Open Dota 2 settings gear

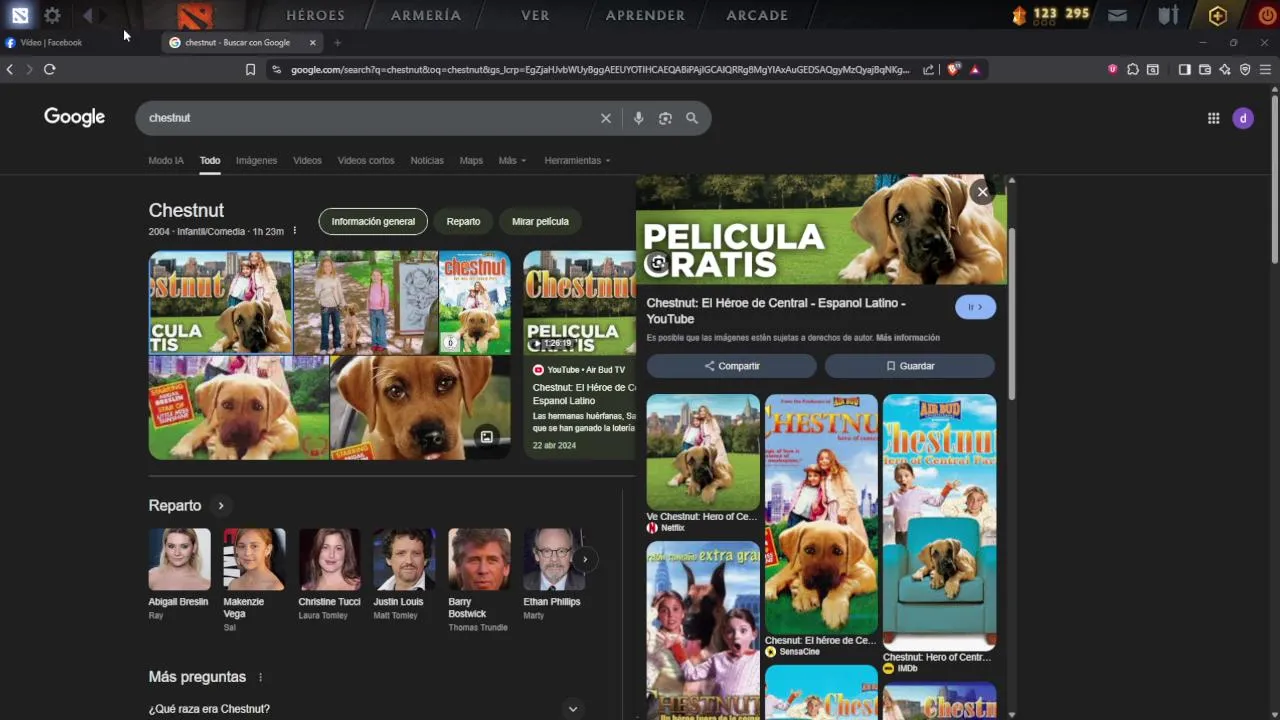52,15
